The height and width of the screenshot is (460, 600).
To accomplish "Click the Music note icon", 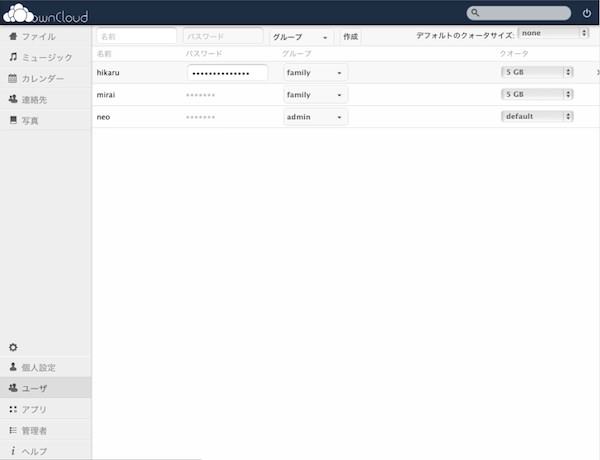I will click(13, 57).
